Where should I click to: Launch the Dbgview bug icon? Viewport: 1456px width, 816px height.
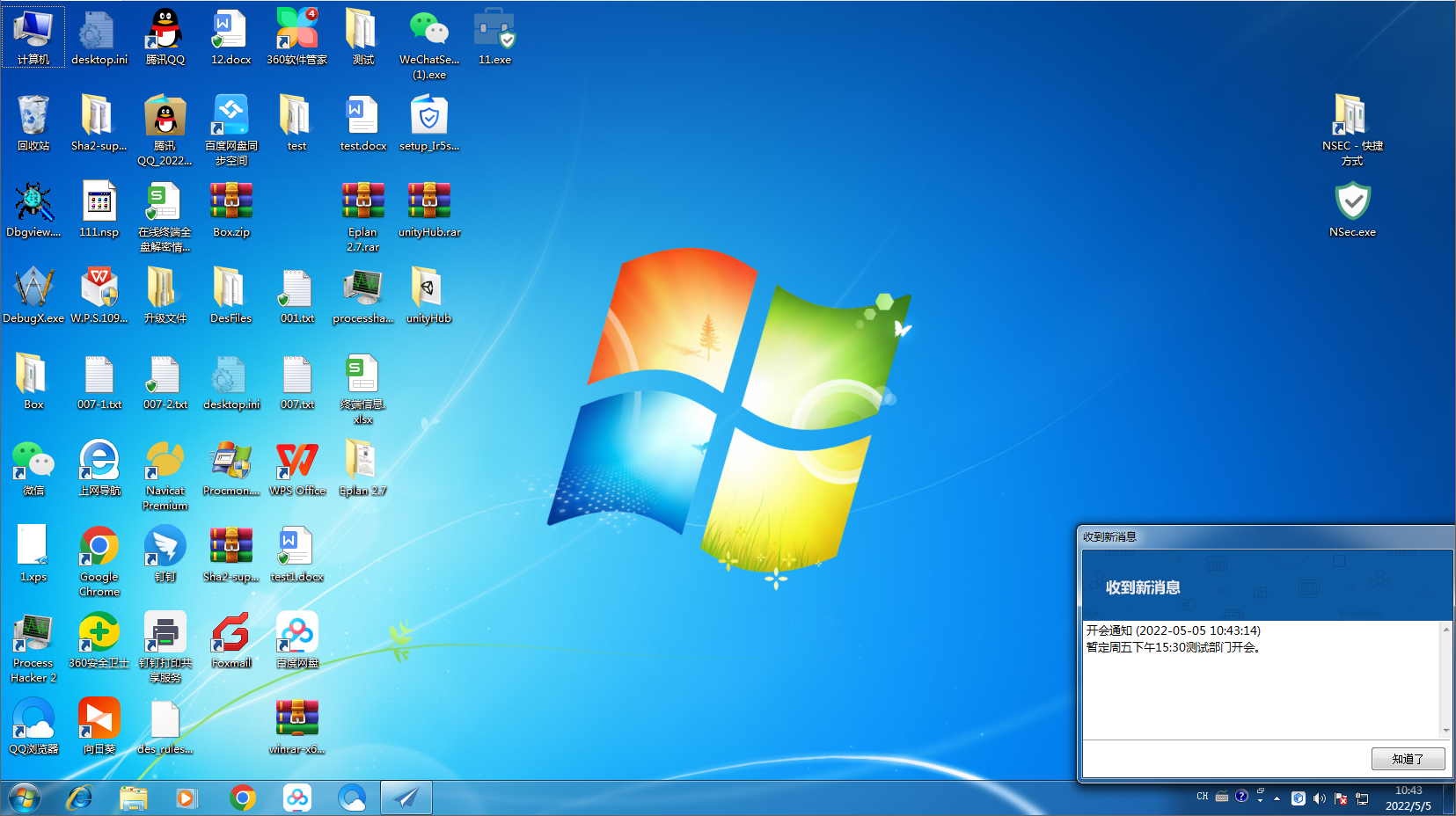33,209
